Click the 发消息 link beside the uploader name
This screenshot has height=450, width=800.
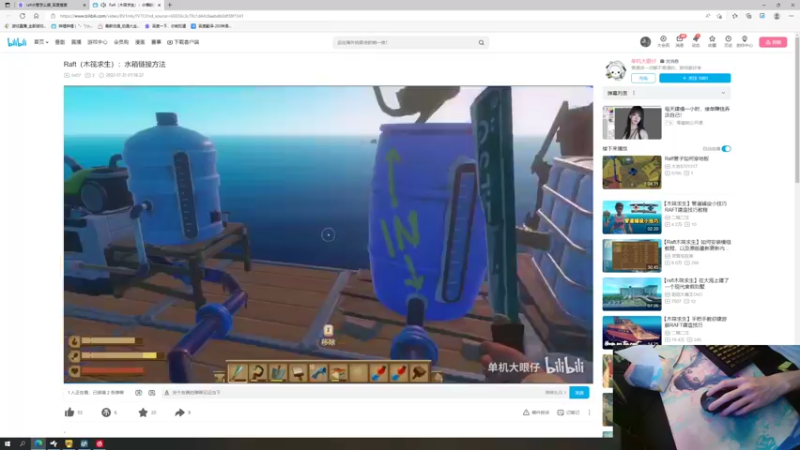[670, 61]
